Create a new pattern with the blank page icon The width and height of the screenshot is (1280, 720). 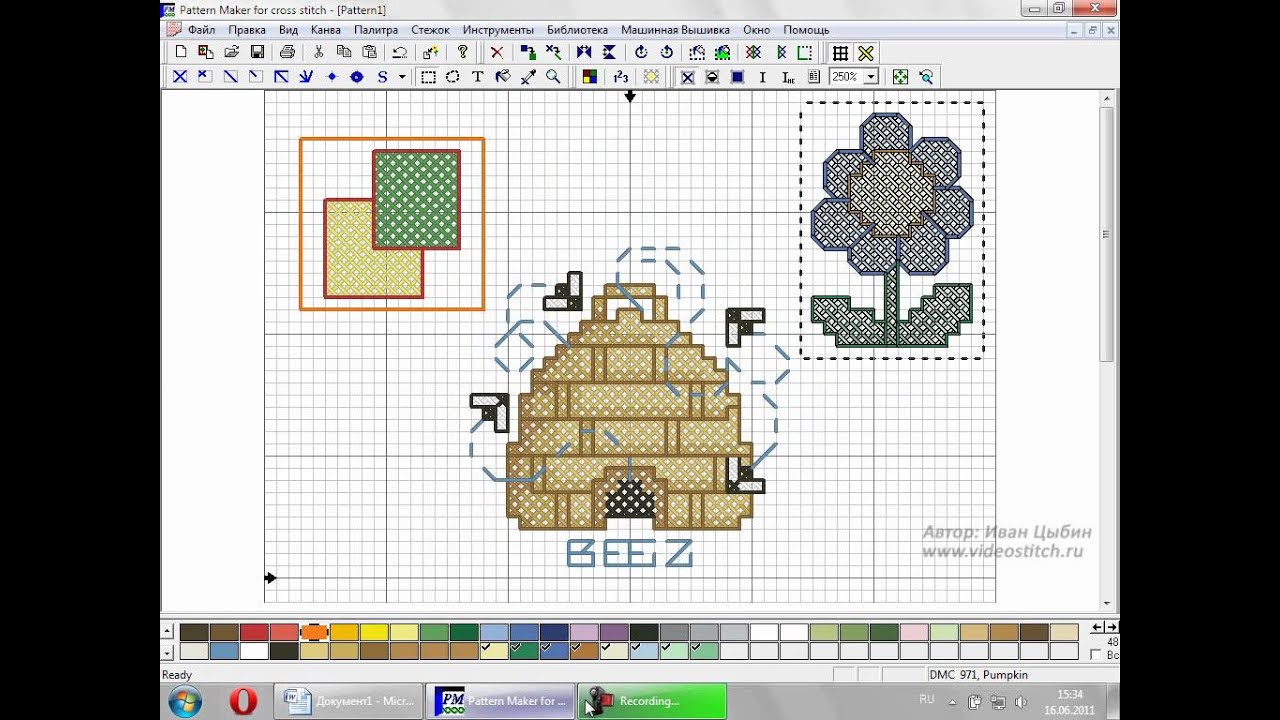click(x=181, y=52)
